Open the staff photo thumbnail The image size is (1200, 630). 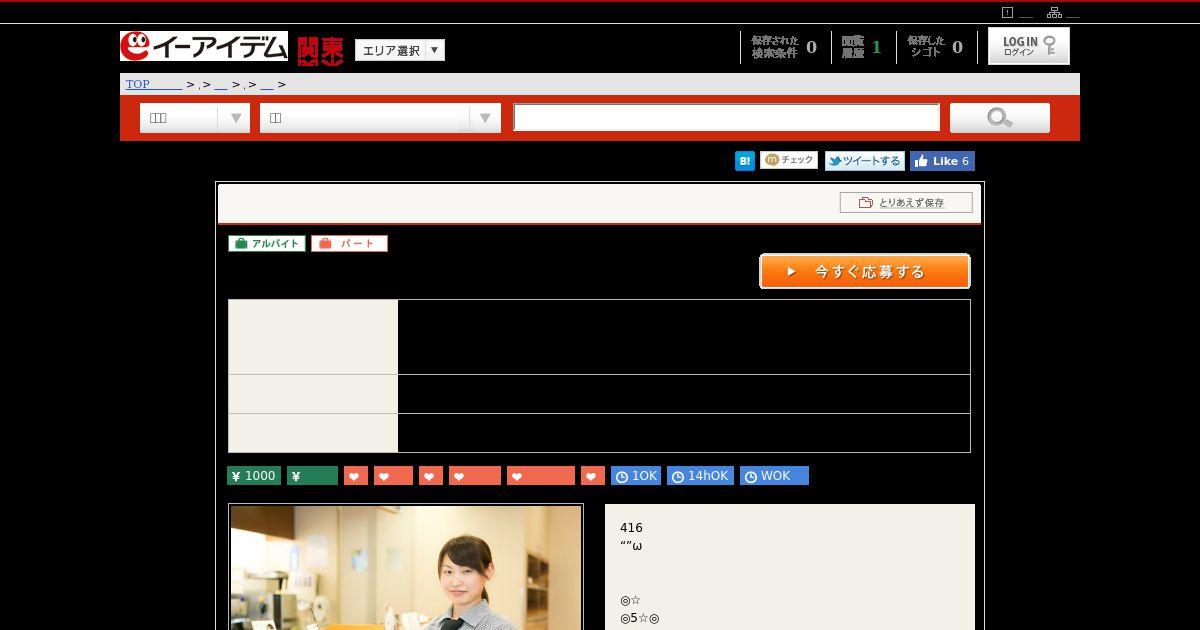(406, 567)
